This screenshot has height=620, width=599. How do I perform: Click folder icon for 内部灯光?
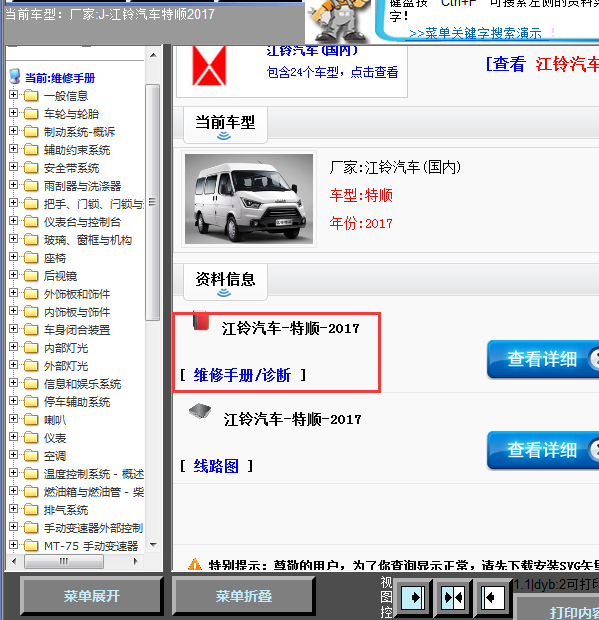tap(31, 348)
